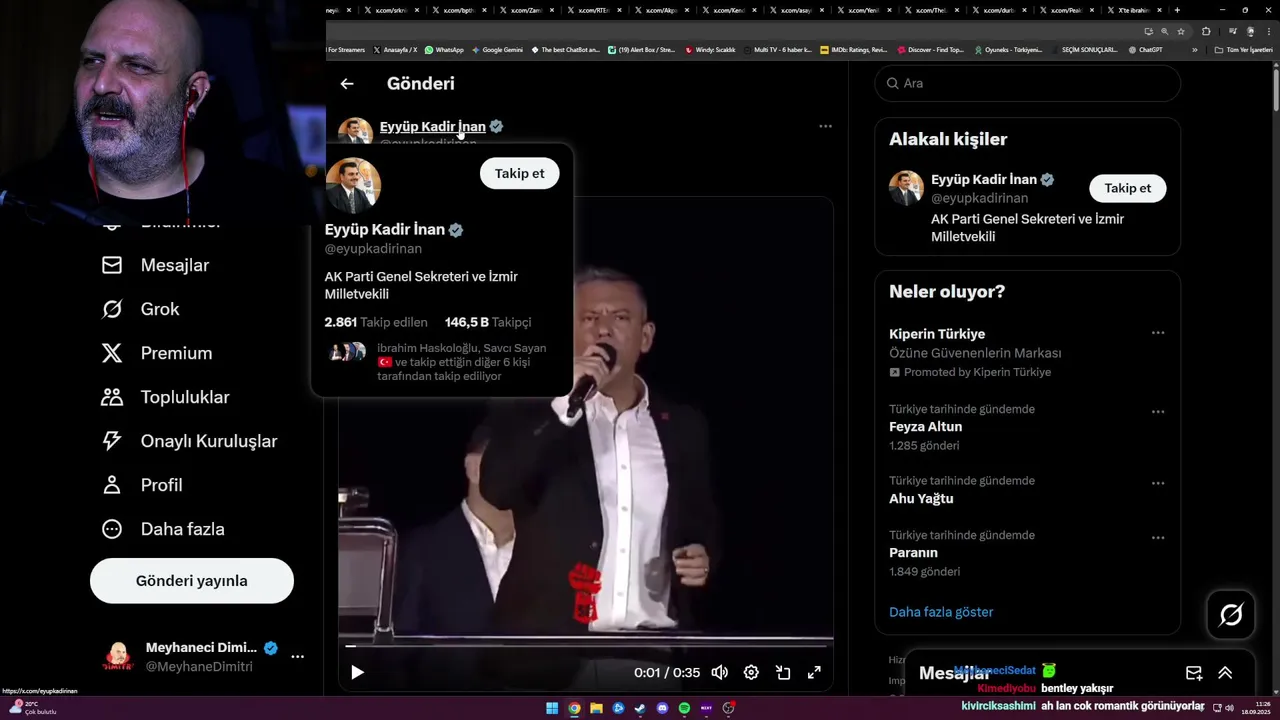The height and width of the screenshot is (720, 1280).
Task: Open Chrome from the taskbar
Action: [574, 708]
